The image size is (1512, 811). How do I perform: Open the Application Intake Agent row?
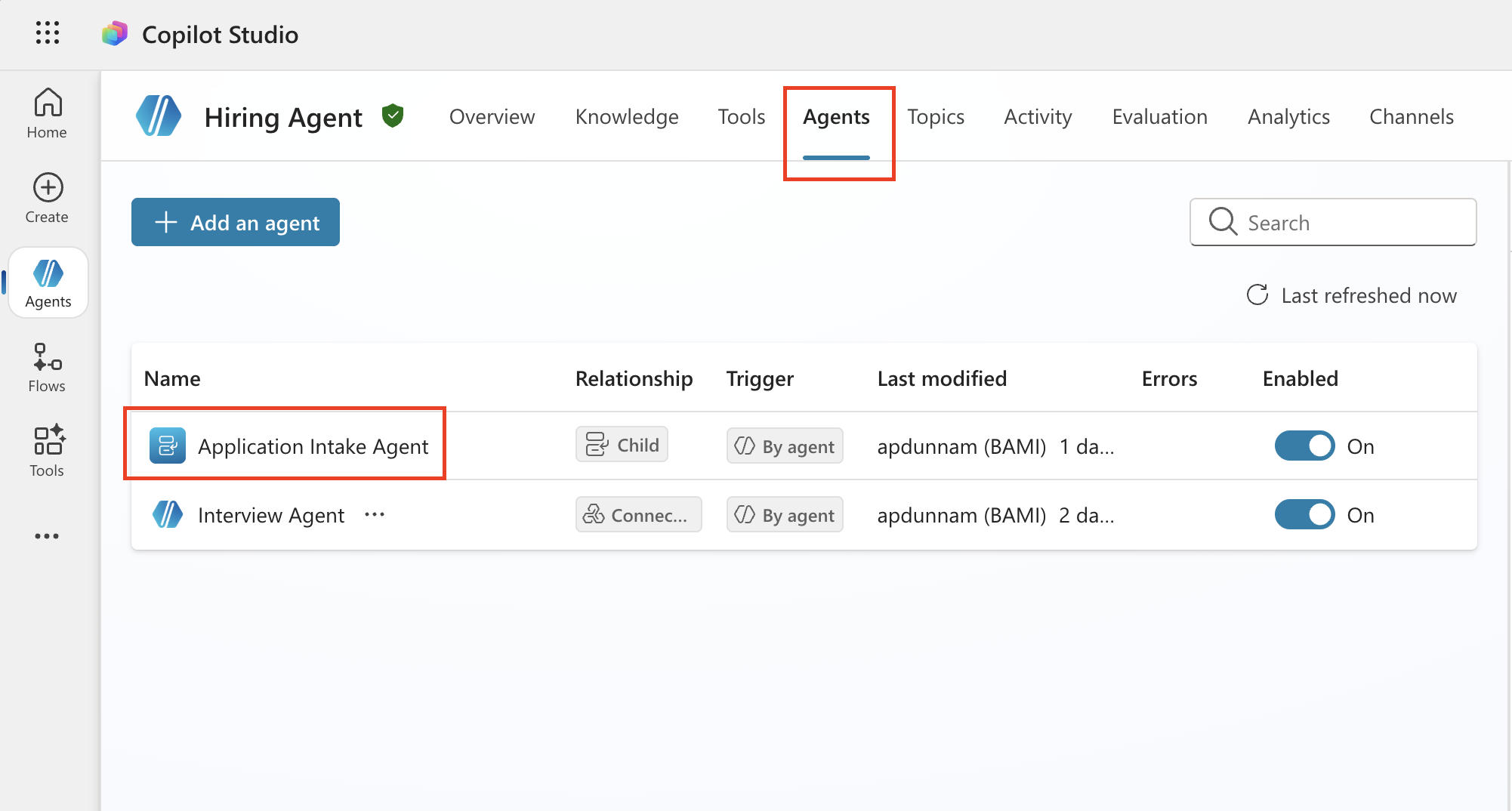313,447
